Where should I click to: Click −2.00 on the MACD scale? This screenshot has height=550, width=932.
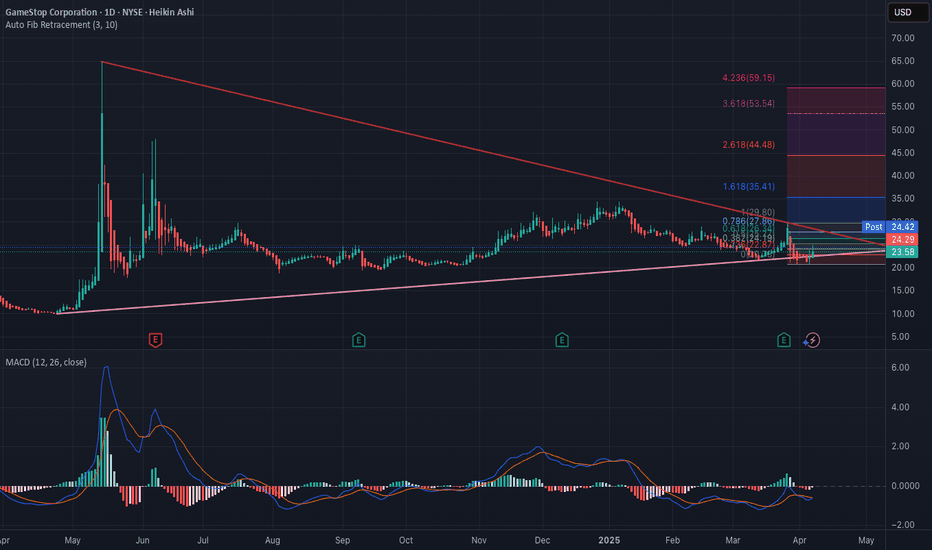click(x=902, y=525)
